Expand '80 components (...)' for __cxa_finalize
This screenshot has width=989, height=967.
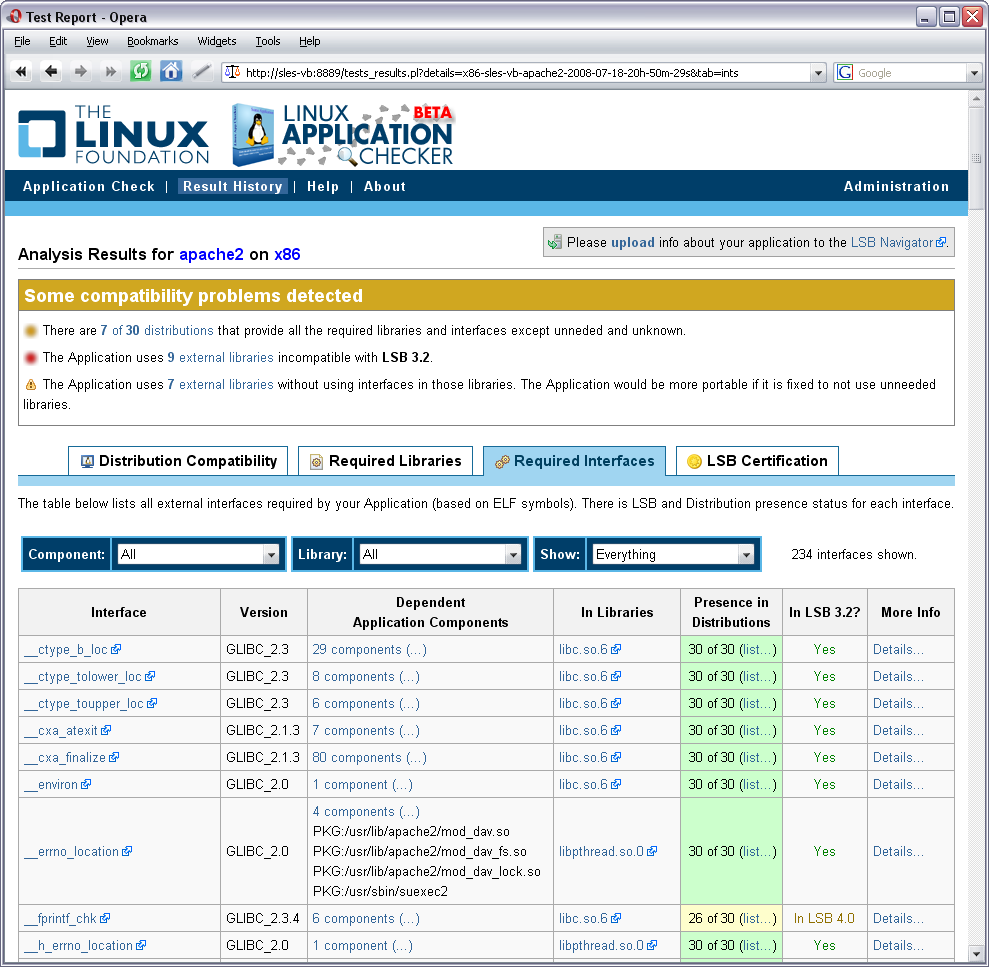(370, 757)
